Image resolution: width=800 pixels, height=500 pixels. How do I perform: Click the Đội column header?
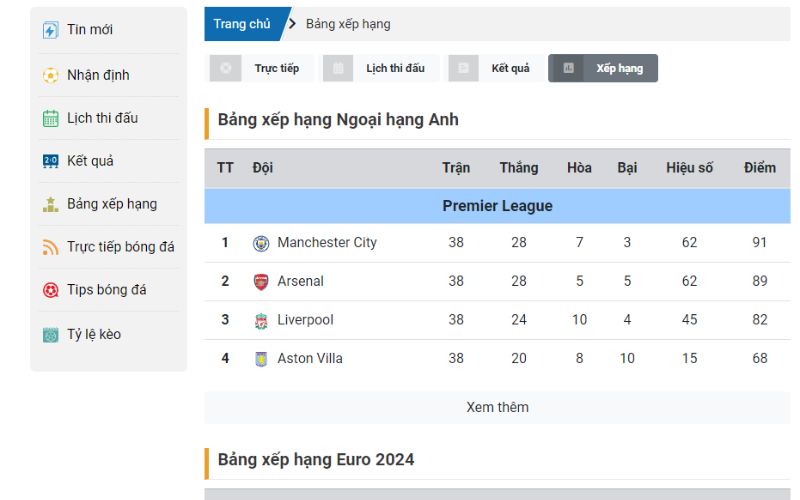click(x=262, y=168)
